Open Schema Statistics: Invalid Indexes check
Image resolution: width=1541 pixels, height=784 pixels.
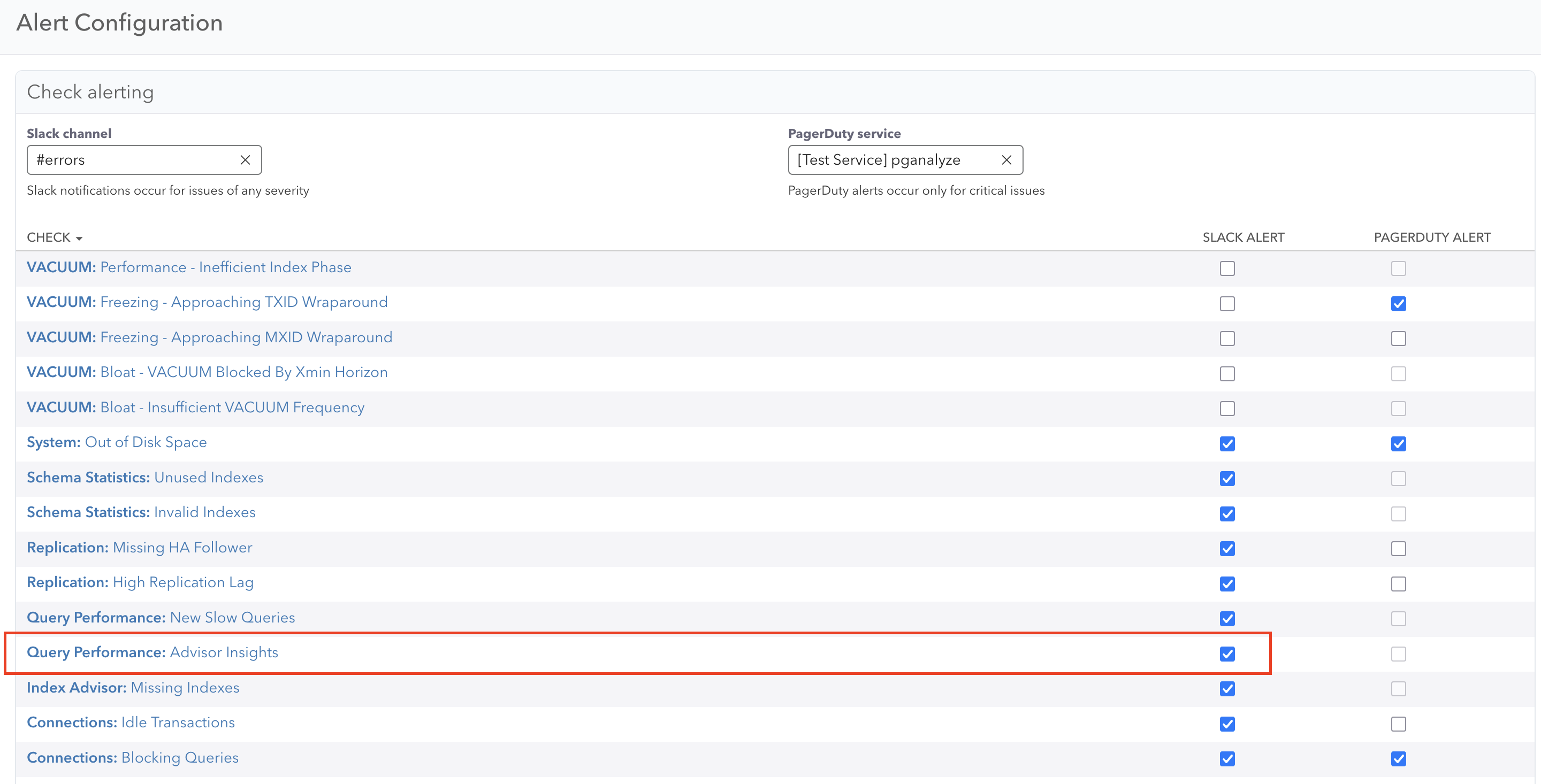(x=141, y=512)
